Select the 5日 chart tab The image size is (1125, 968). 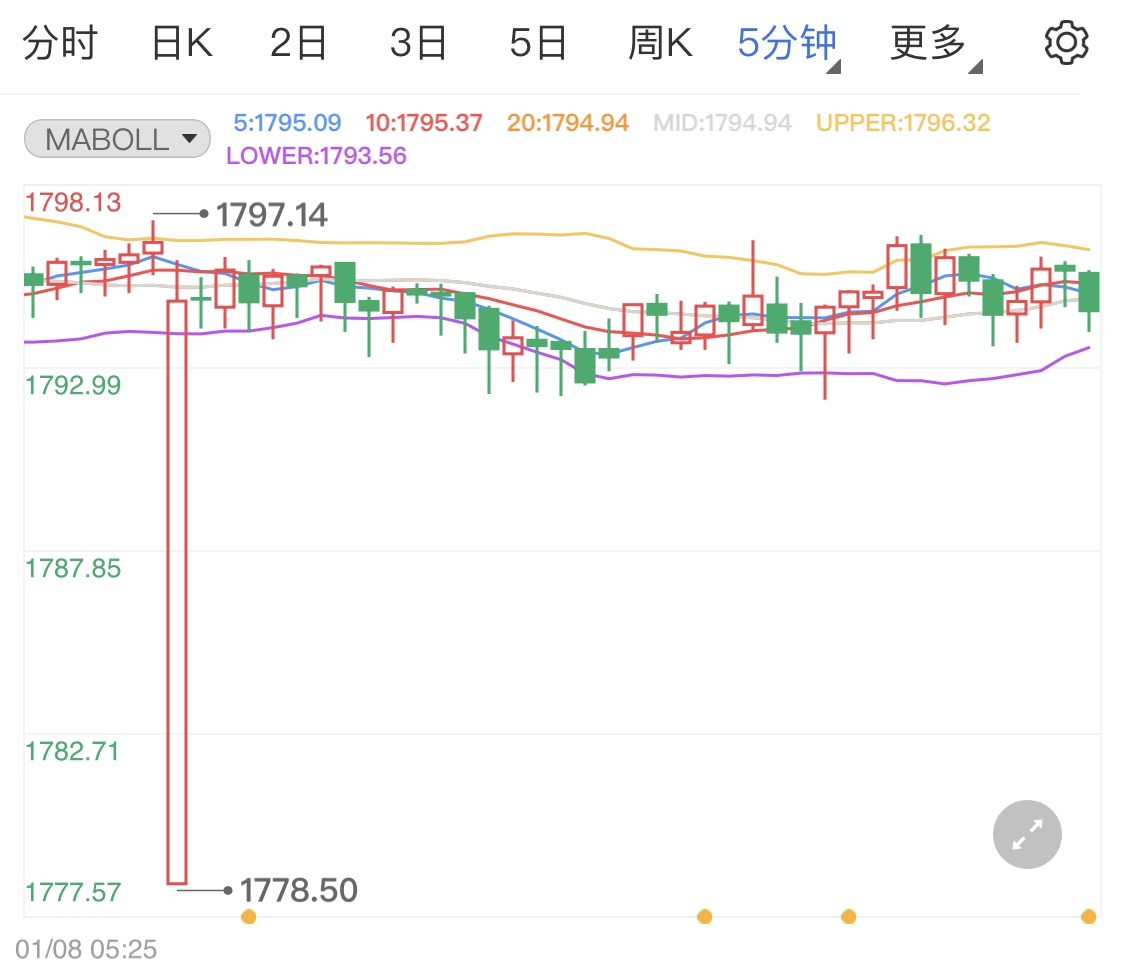[538, 42]
